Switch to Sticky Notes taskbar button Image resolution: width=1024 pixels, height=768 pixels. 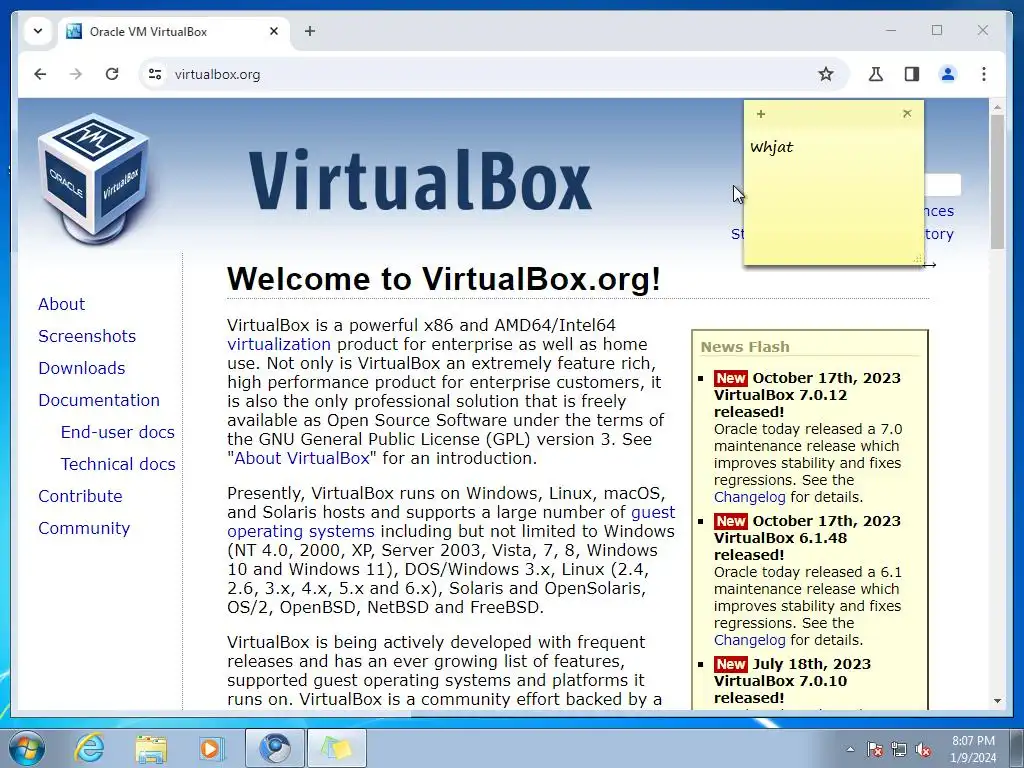pos(336,748)
